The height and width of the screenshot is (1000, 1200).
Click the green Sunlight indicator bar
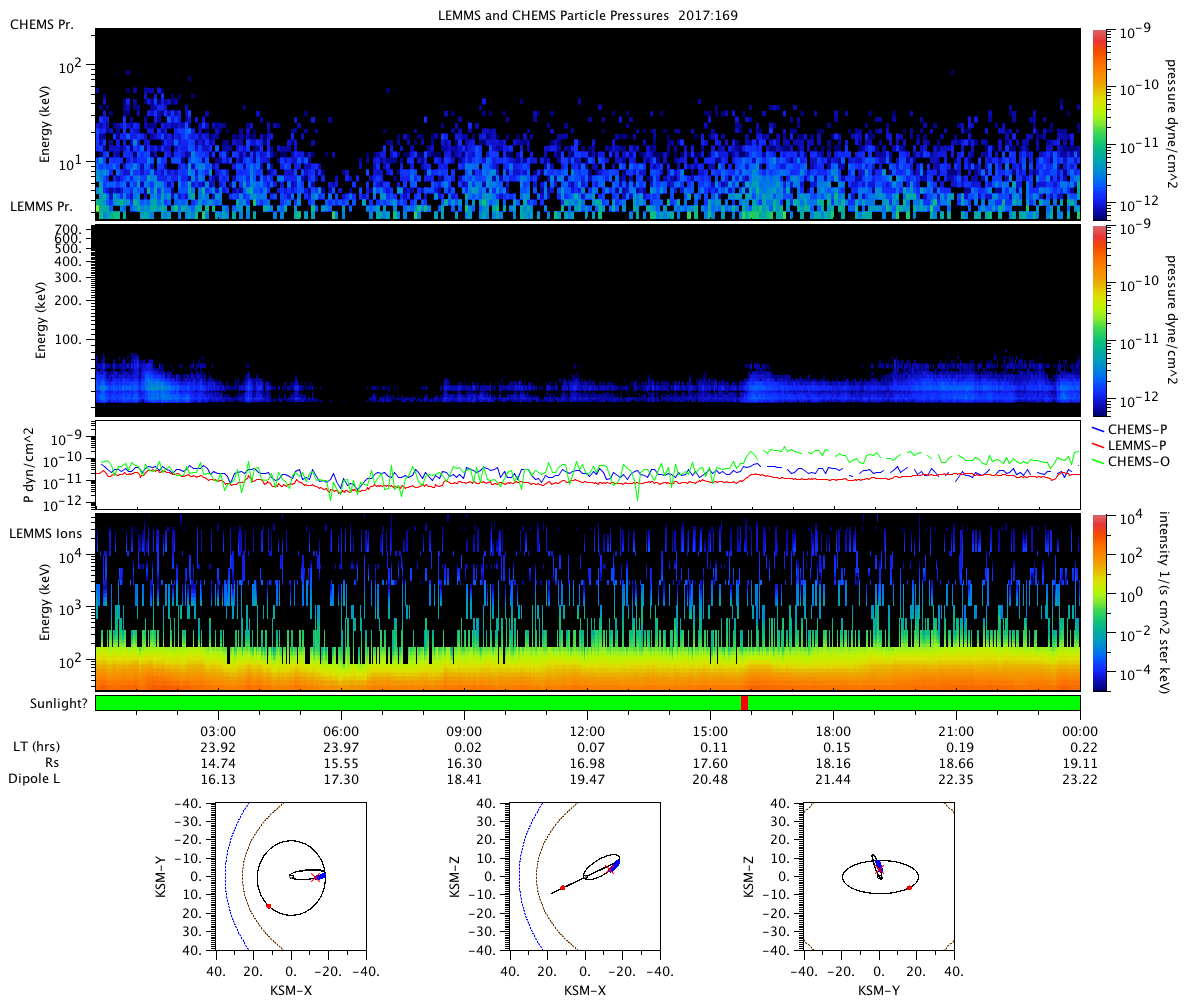588,703
